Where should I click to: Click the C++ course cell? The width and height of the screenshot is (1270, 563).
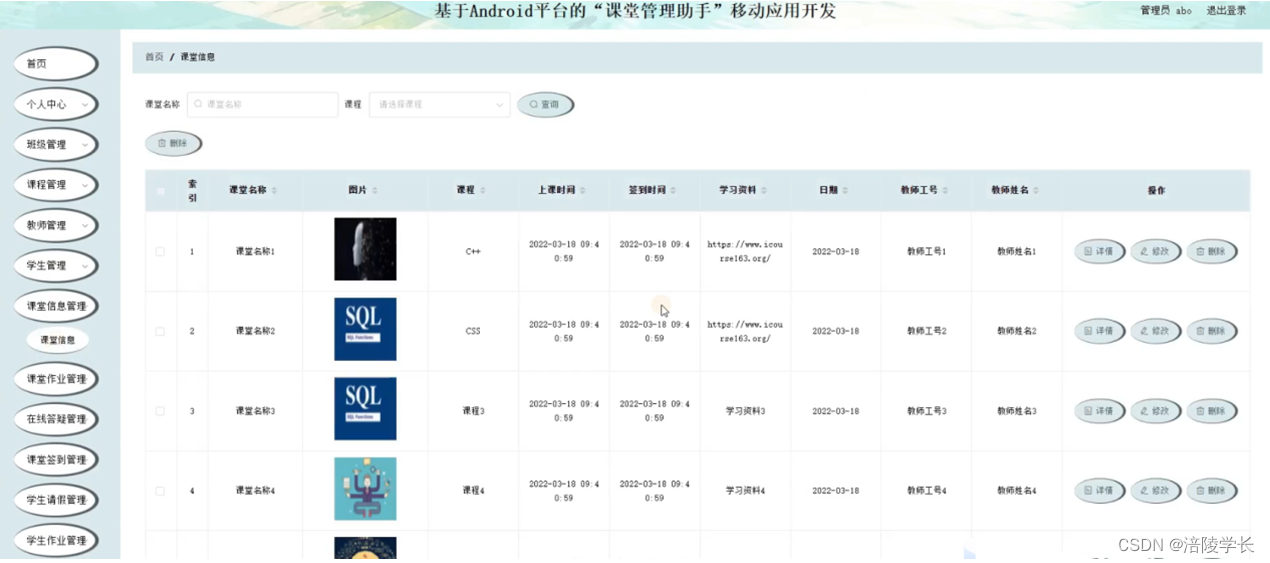pyautogui.click(x=473, y=252)
